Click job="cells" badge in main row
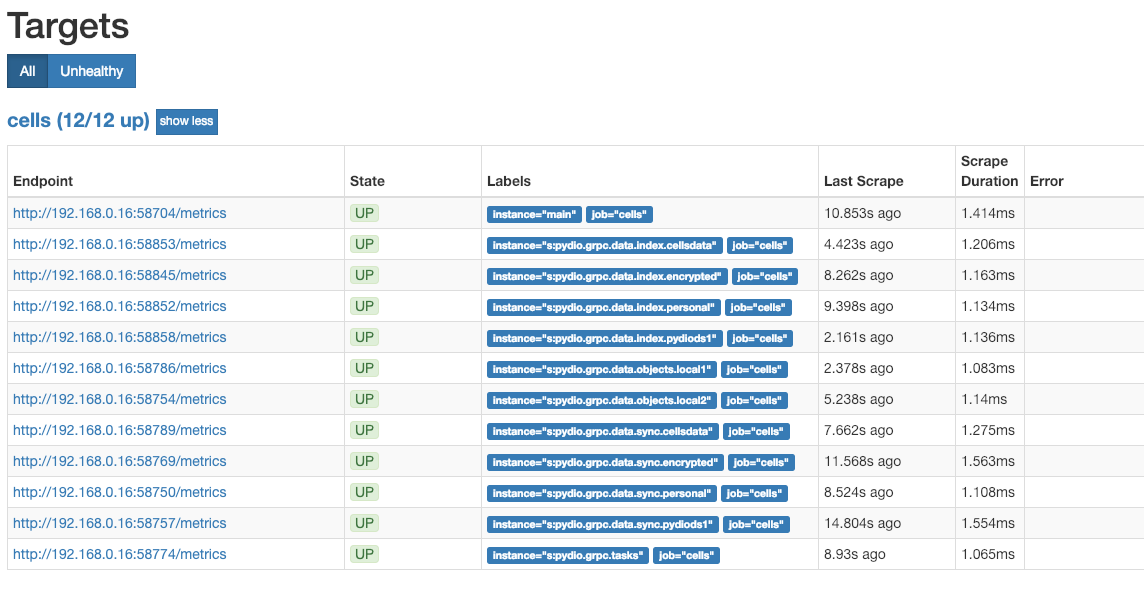This screenshot has width=1144, height=591. pyautogui.click(x=619, y=215)
